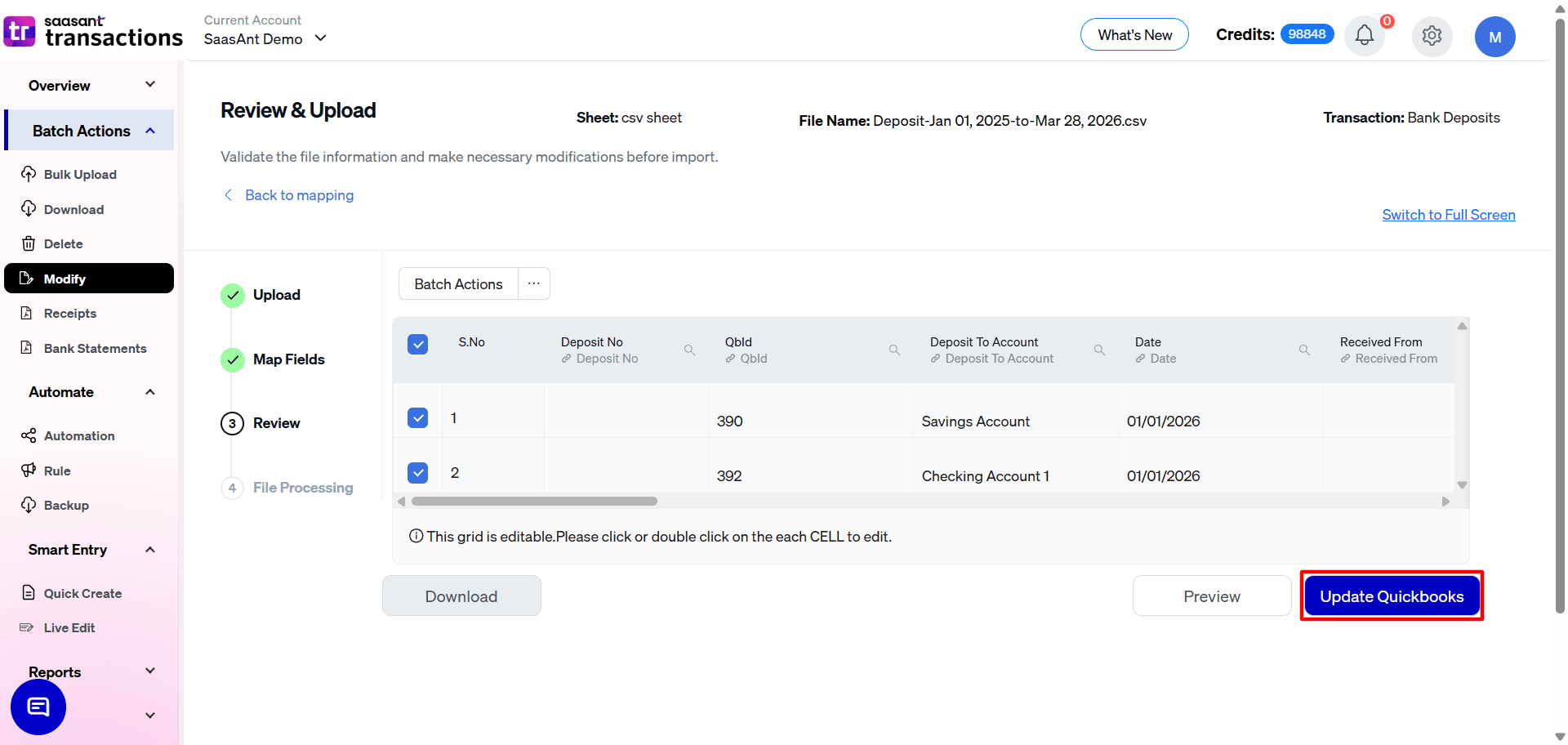Open the Automation section icon
The image size is (1568, 745).
(29, 435)
